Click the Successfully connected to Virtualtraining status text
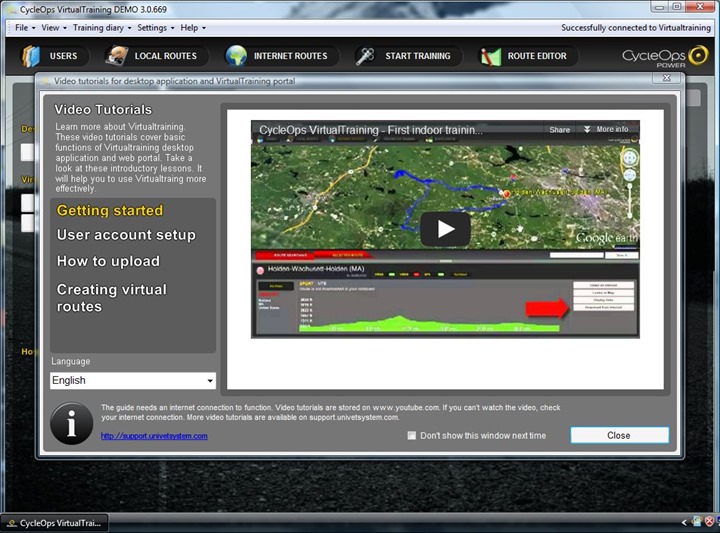 point(636,28)
